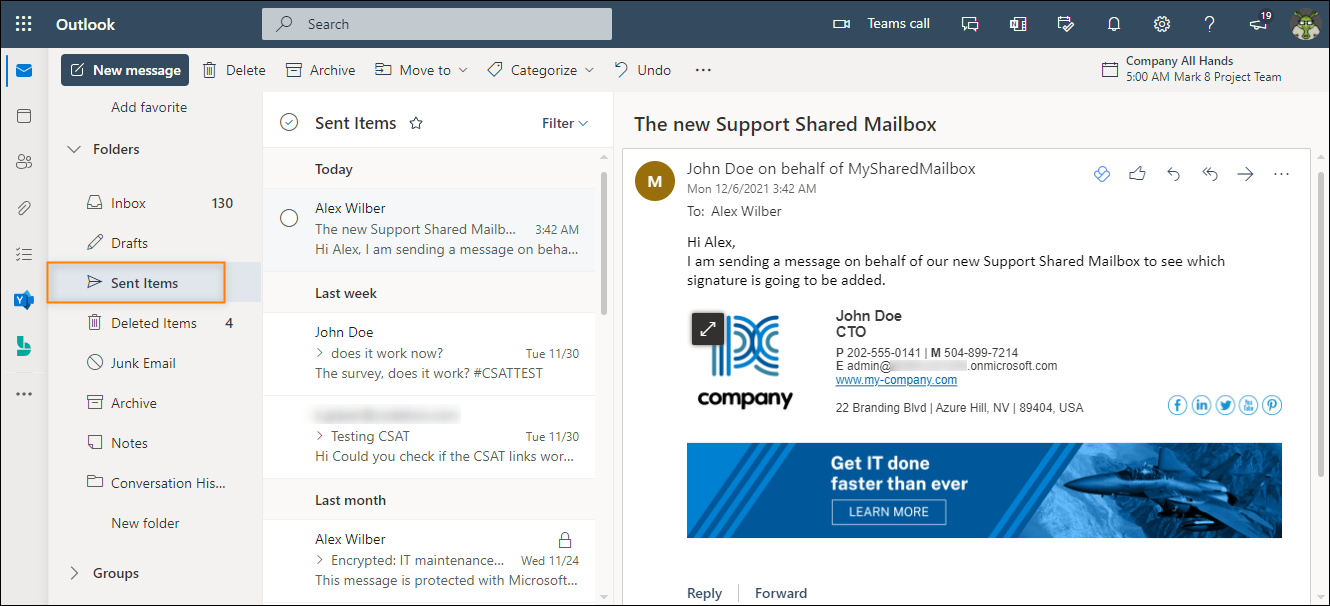
Task: Click sender avatar M
Action: click(655, 181)
